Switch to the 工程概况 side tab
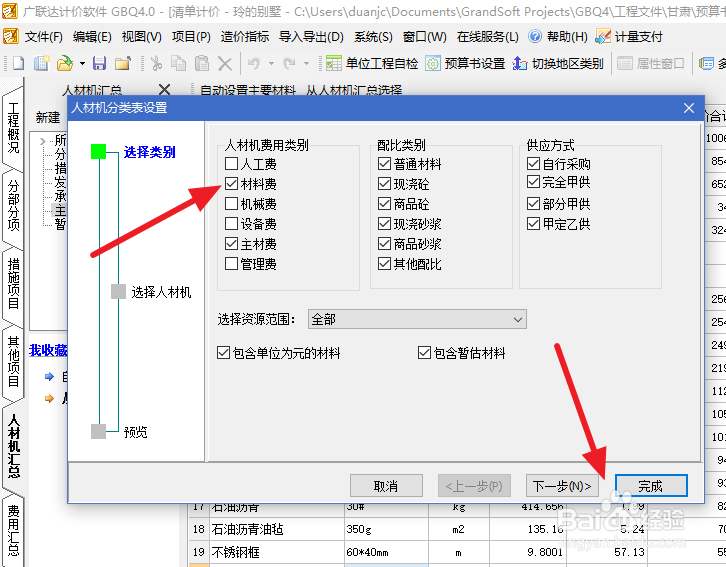This screenshot has height=567, width=726. [x=13, y=127]
